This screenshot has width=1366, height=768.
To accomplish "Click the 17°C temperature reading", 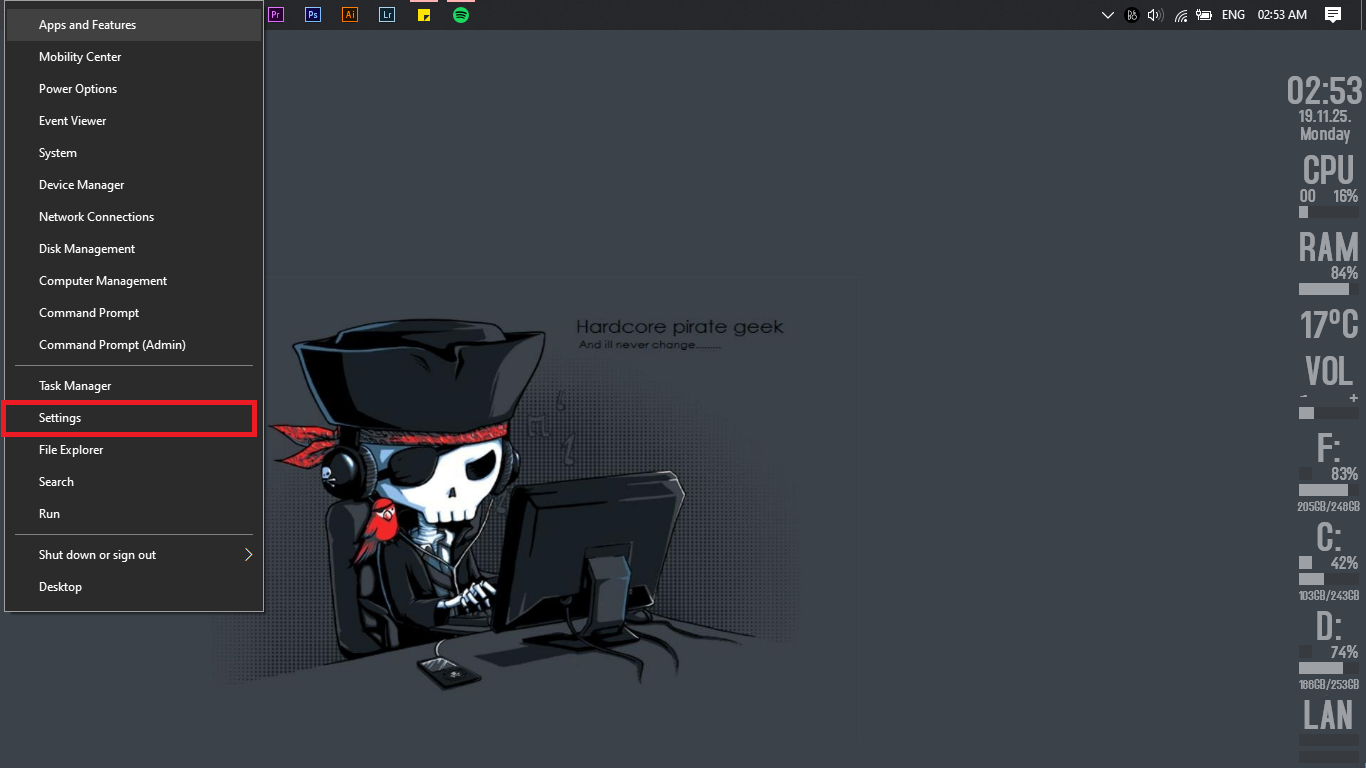I will click(x=1329, y=324).
